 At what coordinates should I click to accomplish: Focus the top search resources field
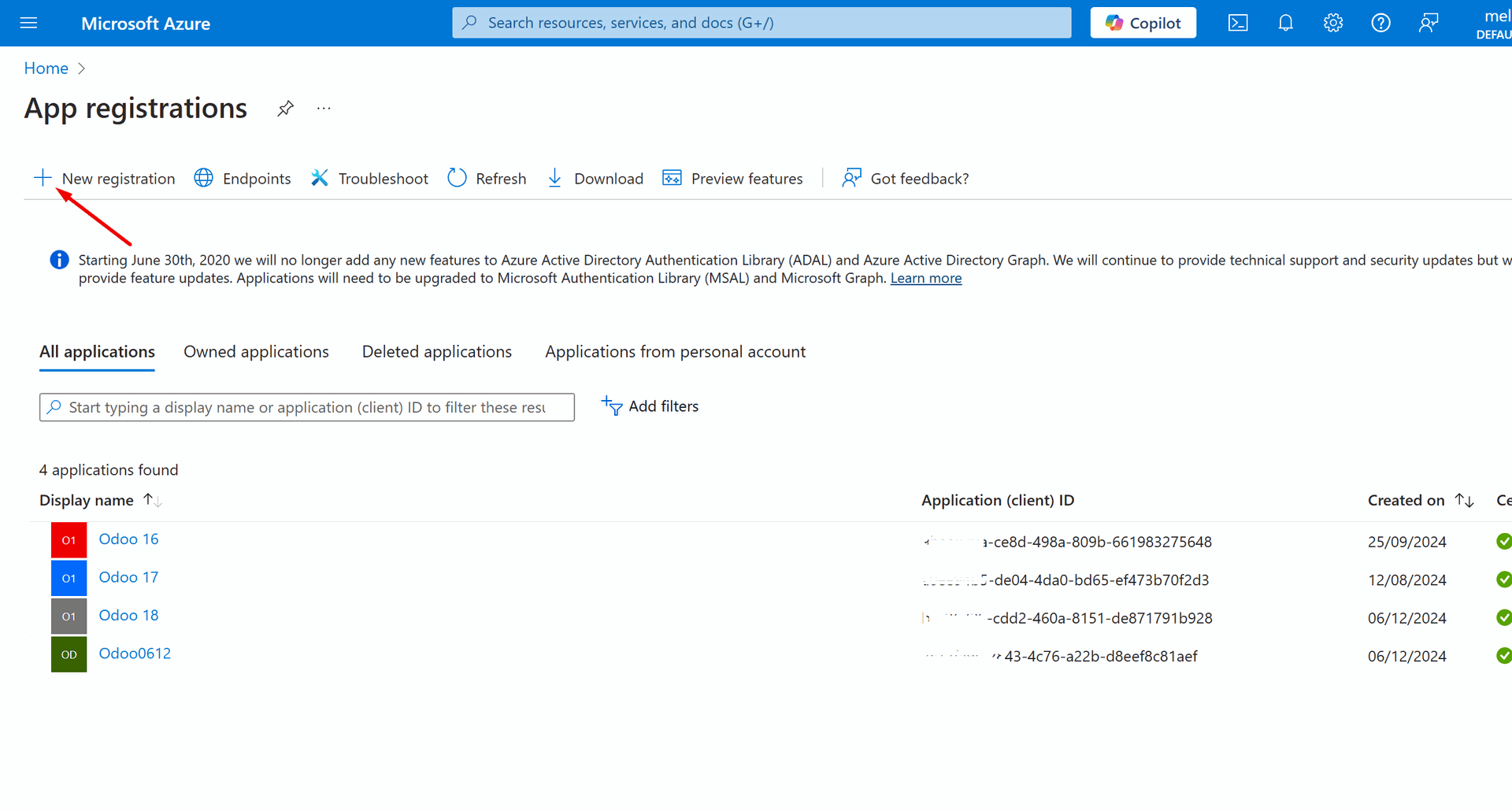click(x=762, y=23)
